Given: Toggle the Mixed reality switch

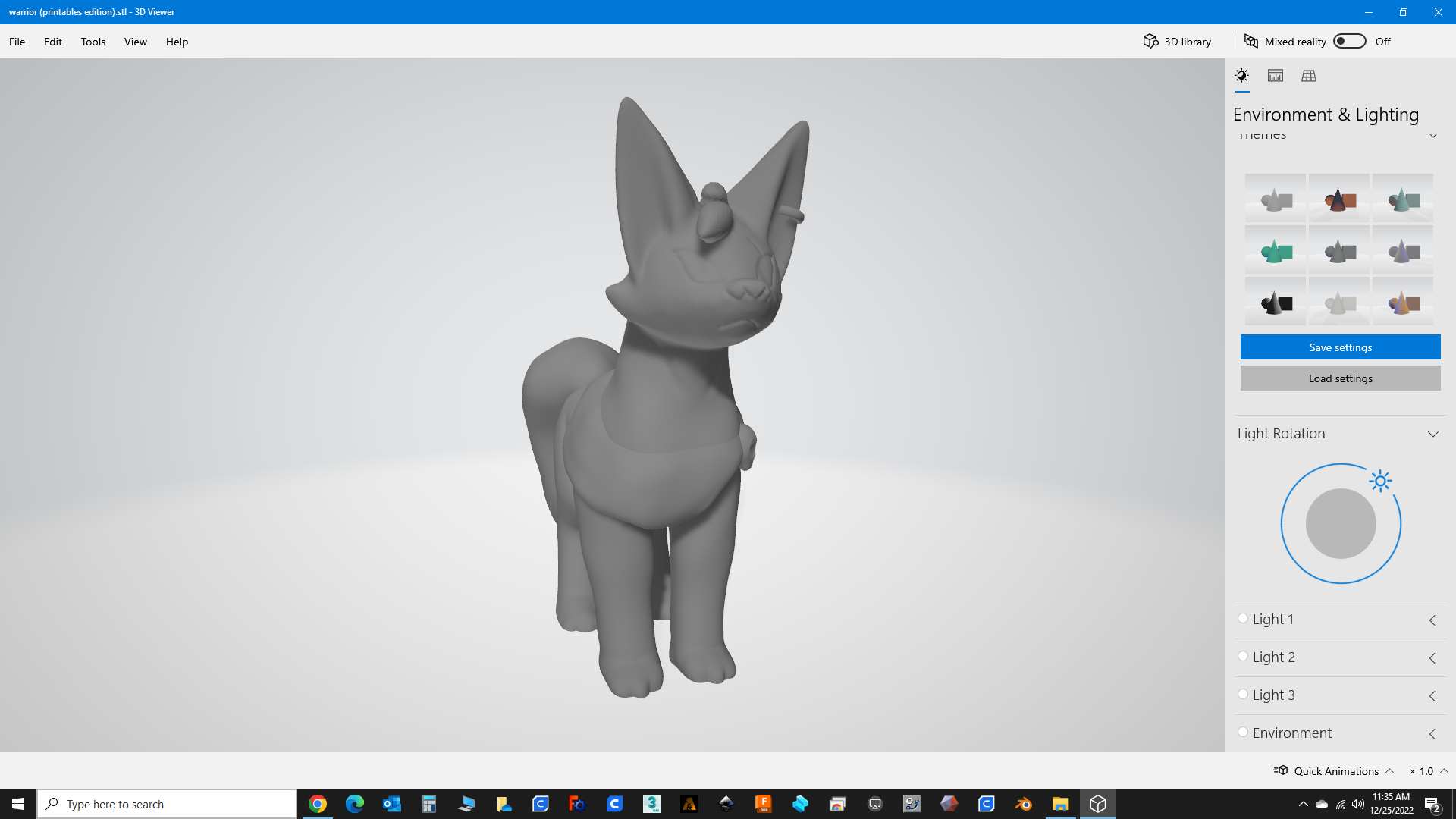Looking at the screenshot, I should coord(1350,42).
